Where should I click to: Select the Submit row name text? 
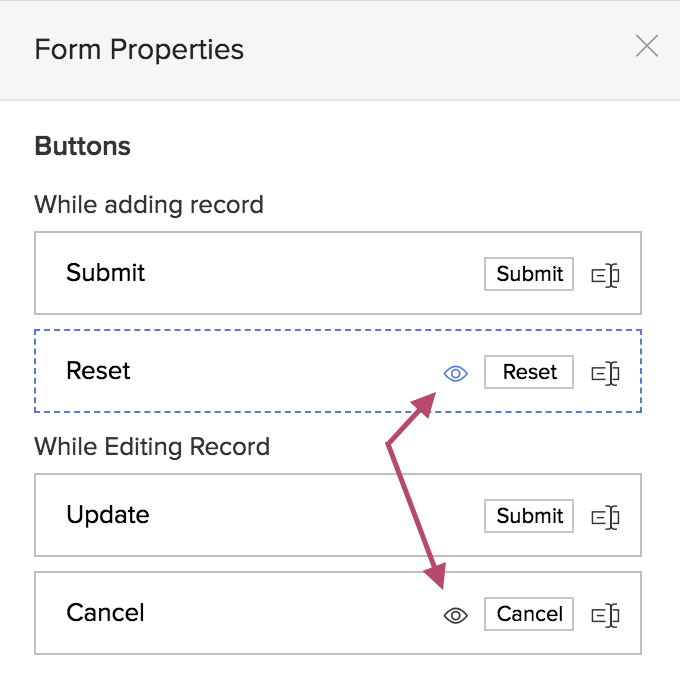pos(105,273)
